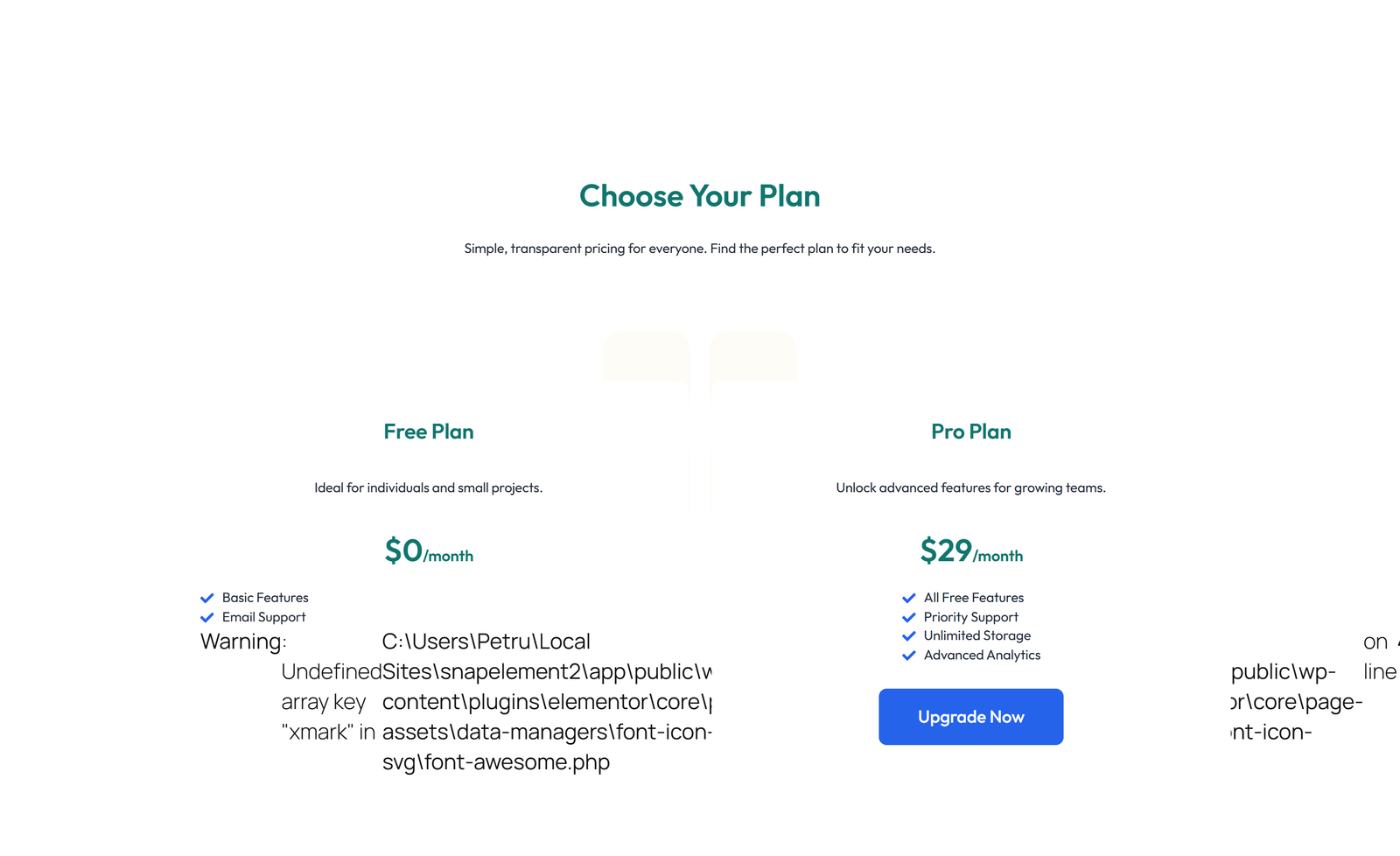Click the font-awesome.php path in the warning

click(496, 762)
